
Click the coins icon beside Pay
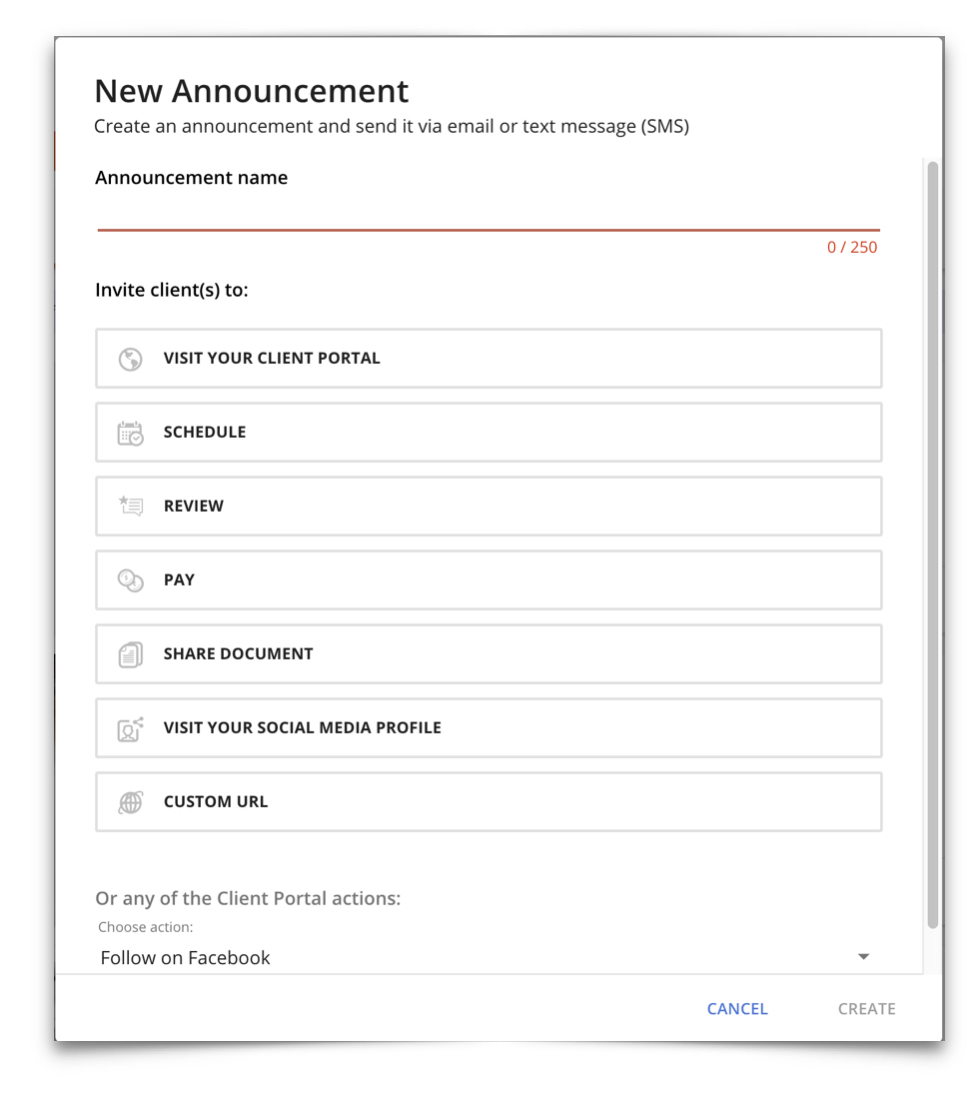[130, 580]
